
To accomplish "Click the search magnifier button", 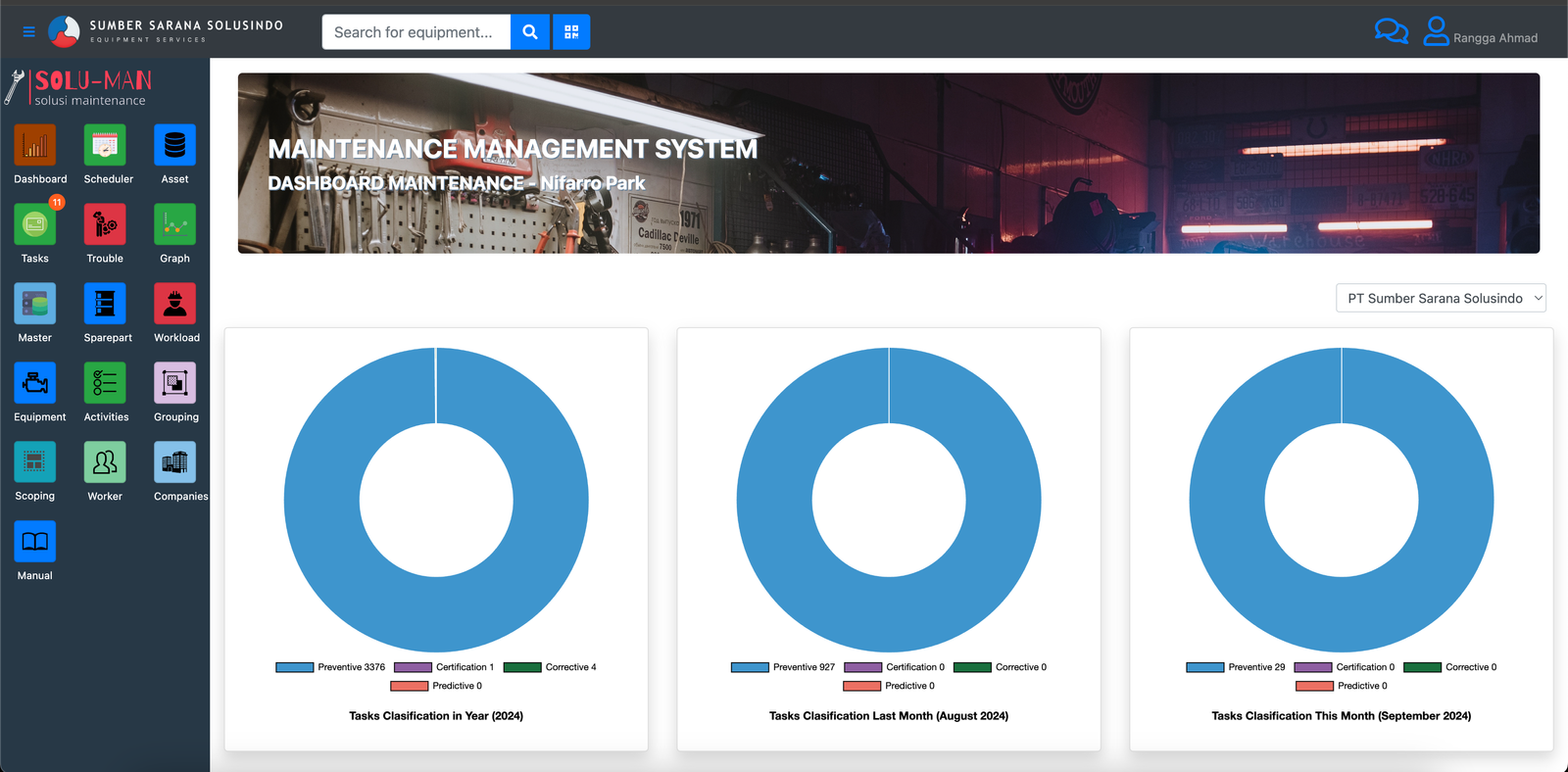I will (530, 32).
